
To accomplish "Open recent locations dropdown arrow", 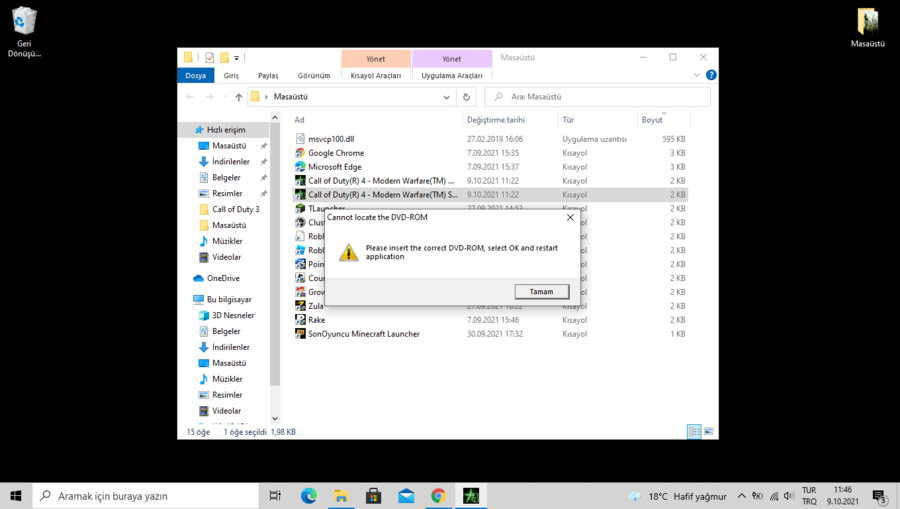I will [225, 97].
